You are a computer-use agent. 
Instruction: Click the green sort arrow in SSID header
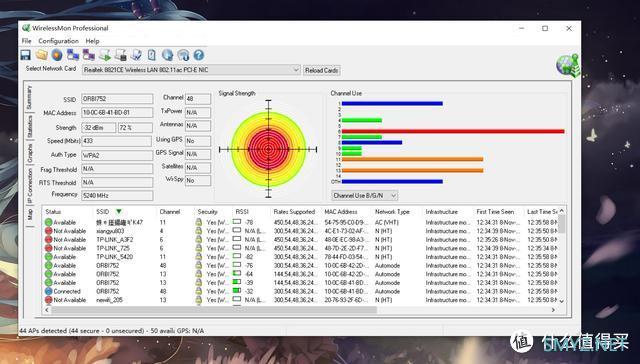[x=119, y=211]
